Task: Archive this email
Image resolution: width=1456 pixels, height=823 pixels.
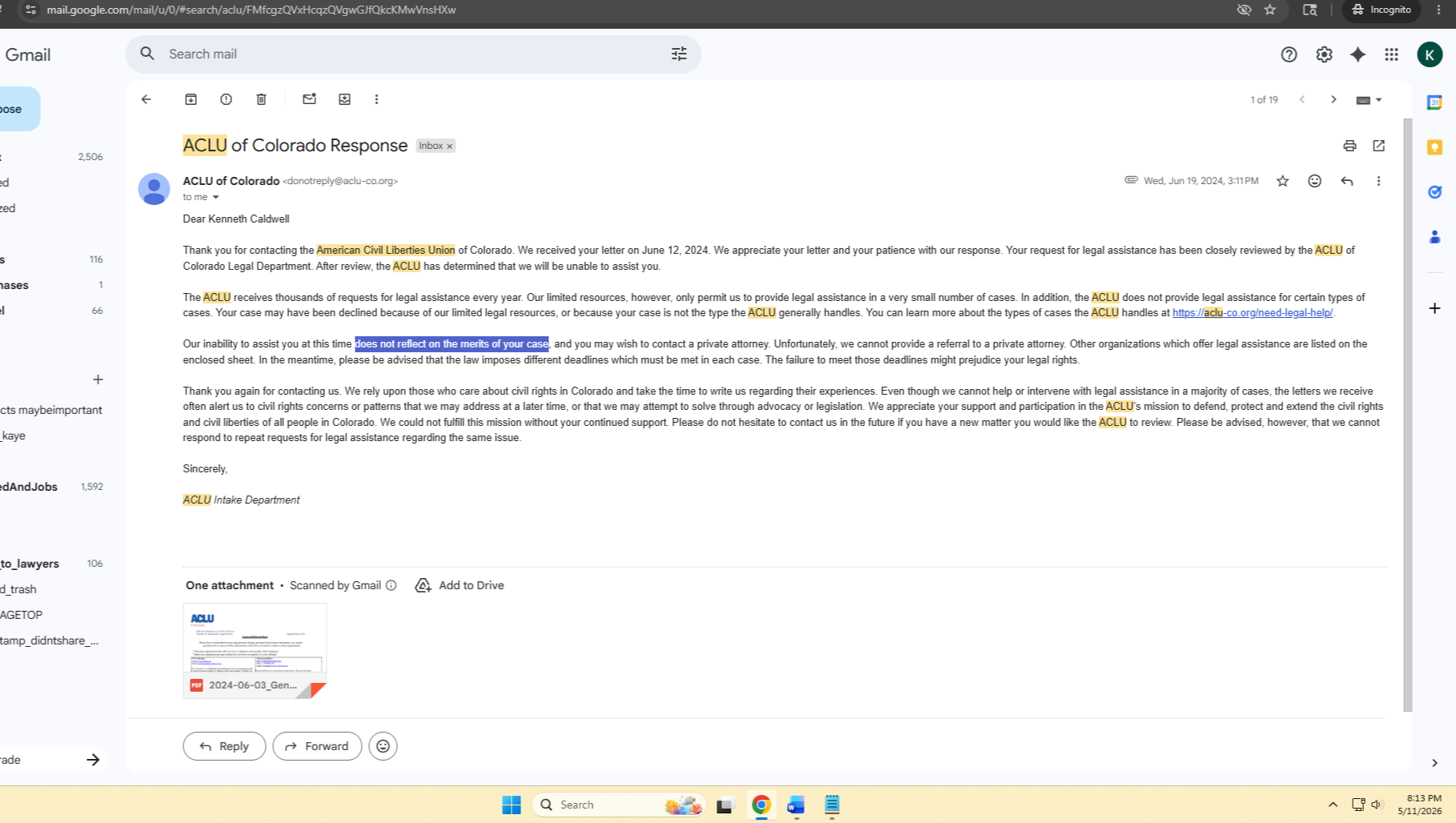Action: point(191,99)
